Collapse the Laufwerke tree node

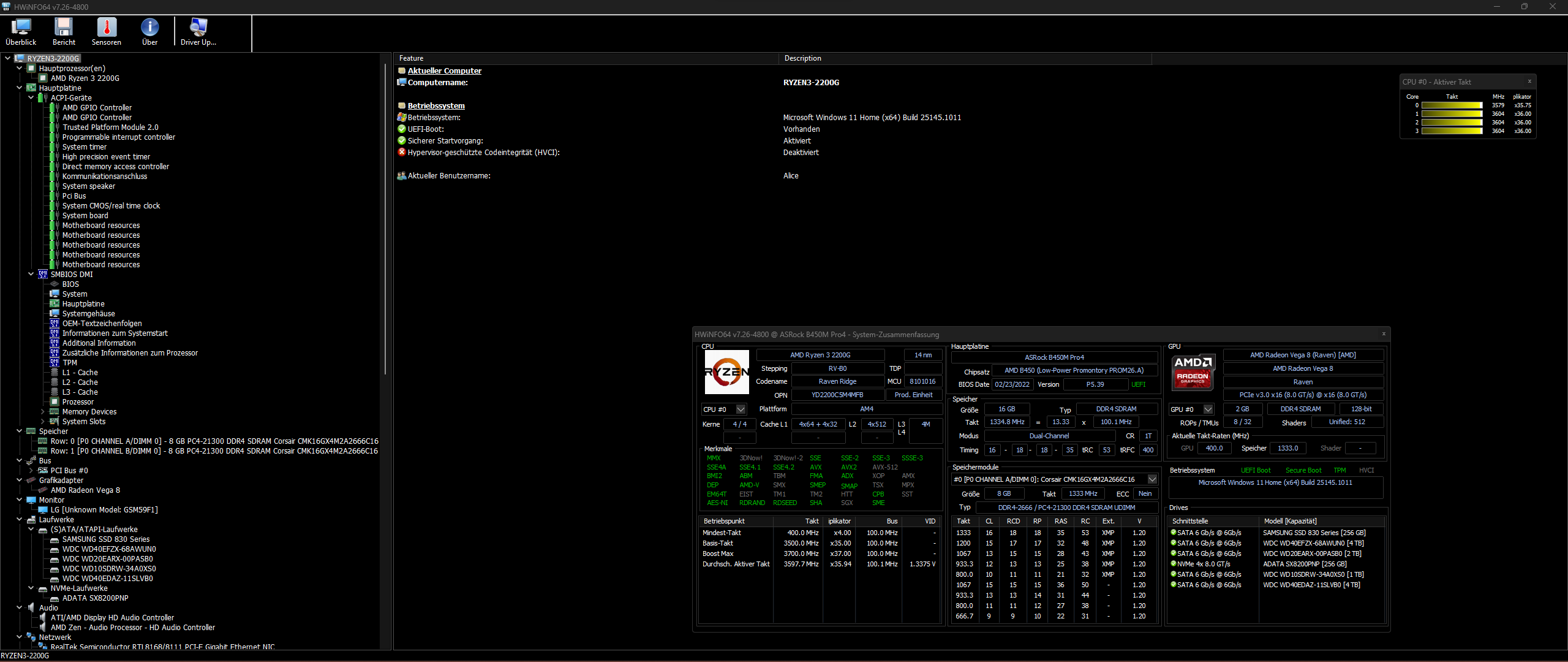click(x=20, y=520)
